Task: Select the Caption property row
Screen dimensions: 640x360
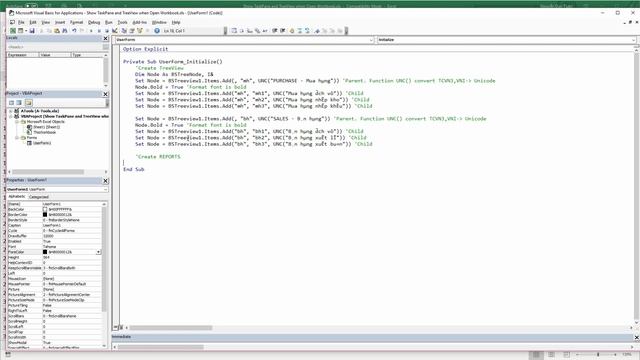Action: click(x=54, y=225)
